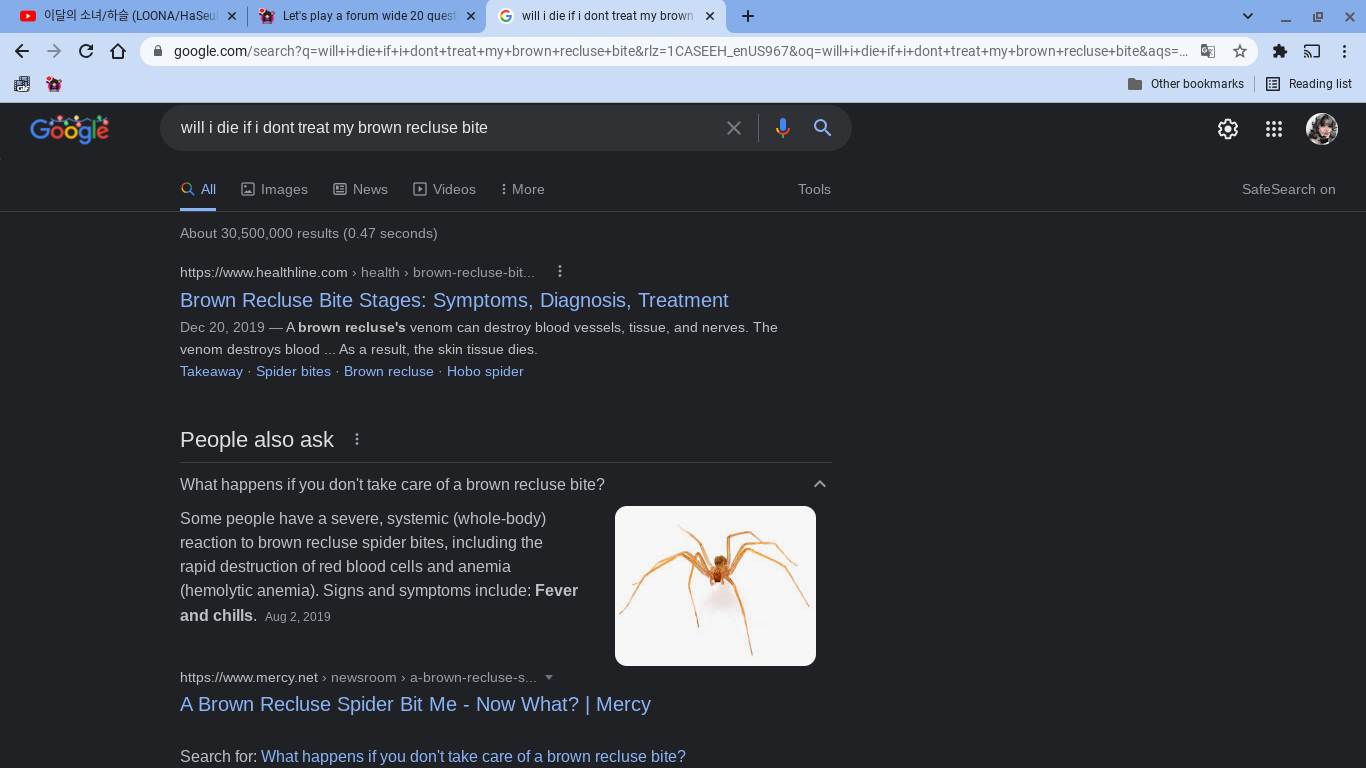Click What happens if you don't take care question
The height and width of the screenshot is (768, 1366).
point(392,484)
